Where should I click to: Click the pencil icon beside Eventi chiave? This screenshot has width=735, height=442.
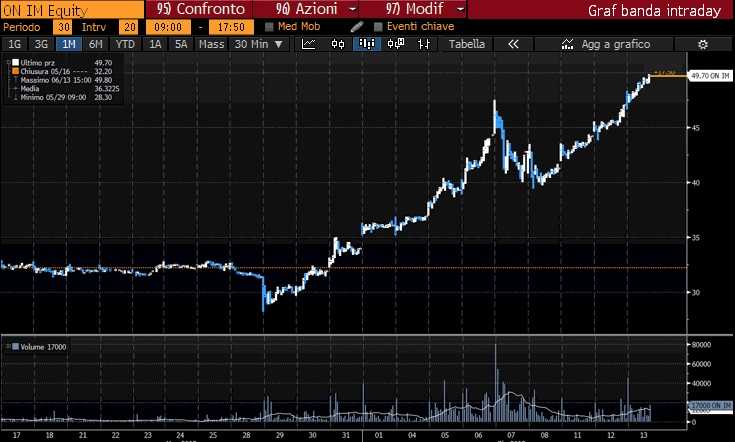pyautogui.click(x=358, y=27)
